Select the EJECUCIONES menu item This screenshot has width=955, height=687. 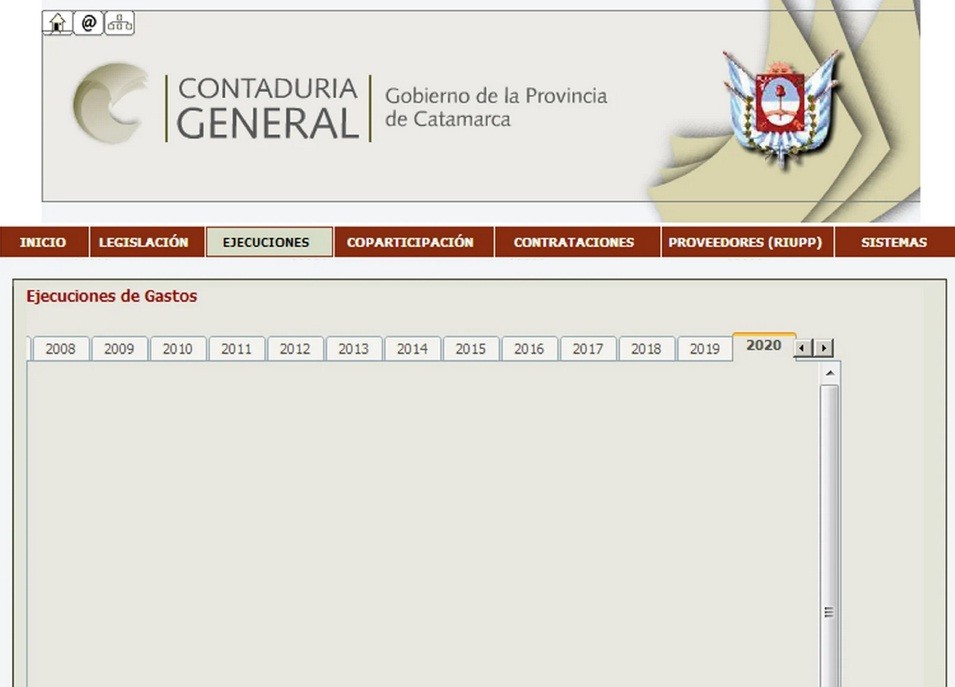(x=268, y=242)
